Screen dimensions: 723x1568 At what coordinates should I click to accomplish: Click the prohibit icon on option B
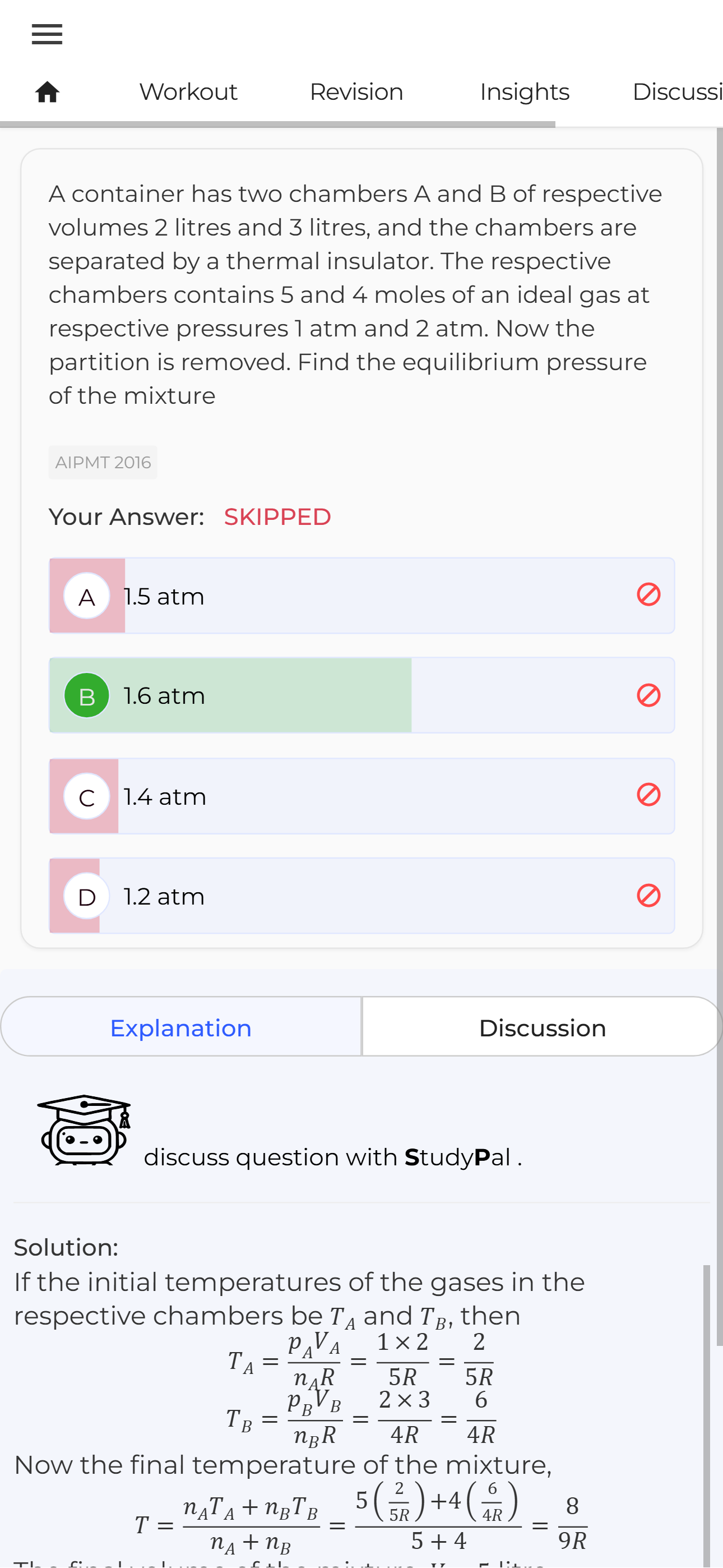[x=648, y=695]
